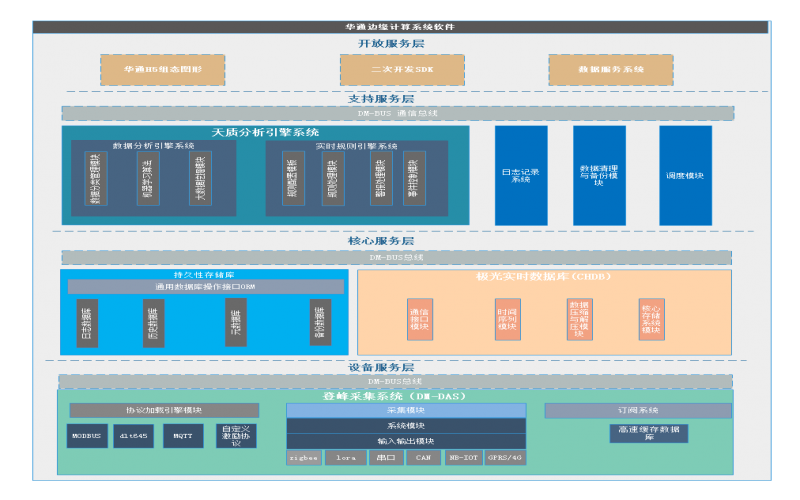Click the 数据清理与备份模块 block
800x500 pixels.
point(599,175)
